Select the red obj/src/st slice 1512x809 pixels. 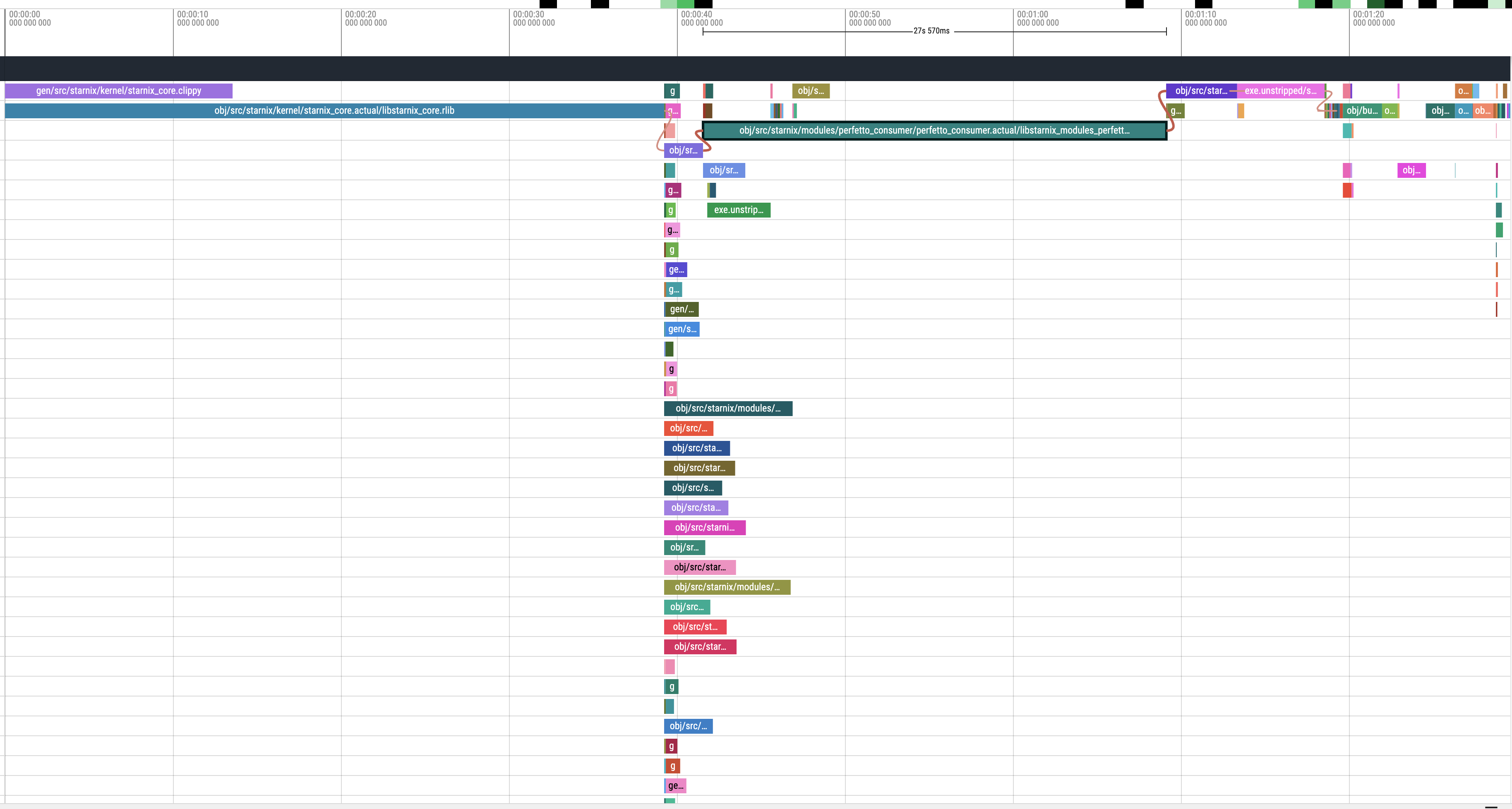695,627
